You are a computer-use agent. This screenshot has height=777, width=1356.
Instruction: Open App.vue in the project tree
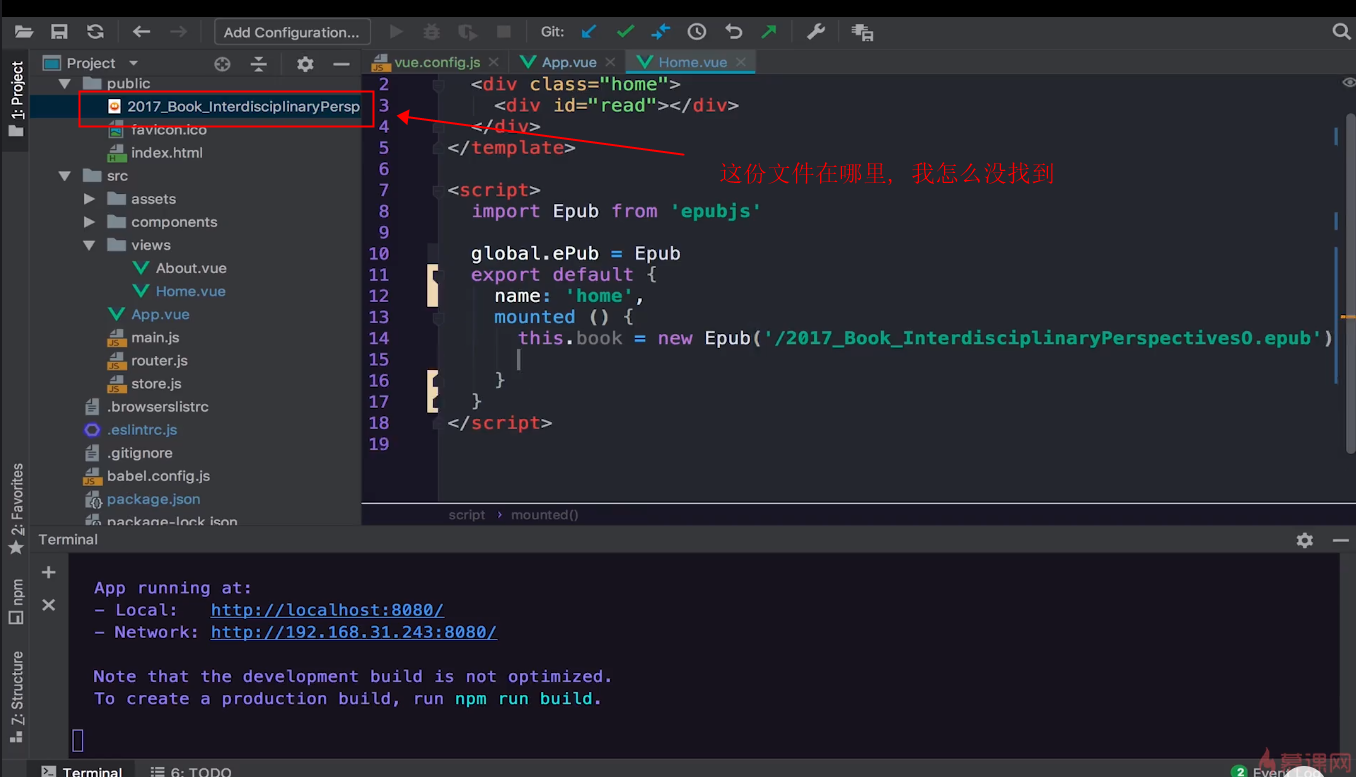pos(160,314)
